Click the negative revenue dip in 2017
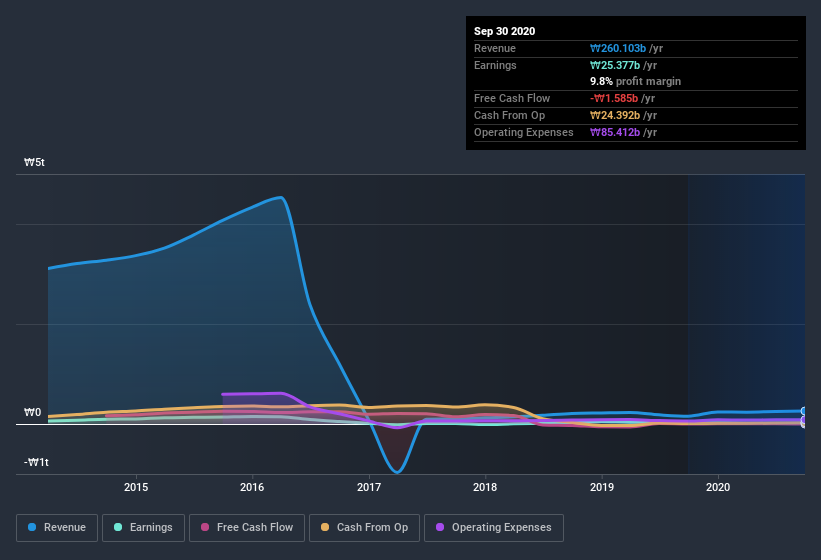The image size is (821, 560). pyautogui.click(x=398, y=471)
